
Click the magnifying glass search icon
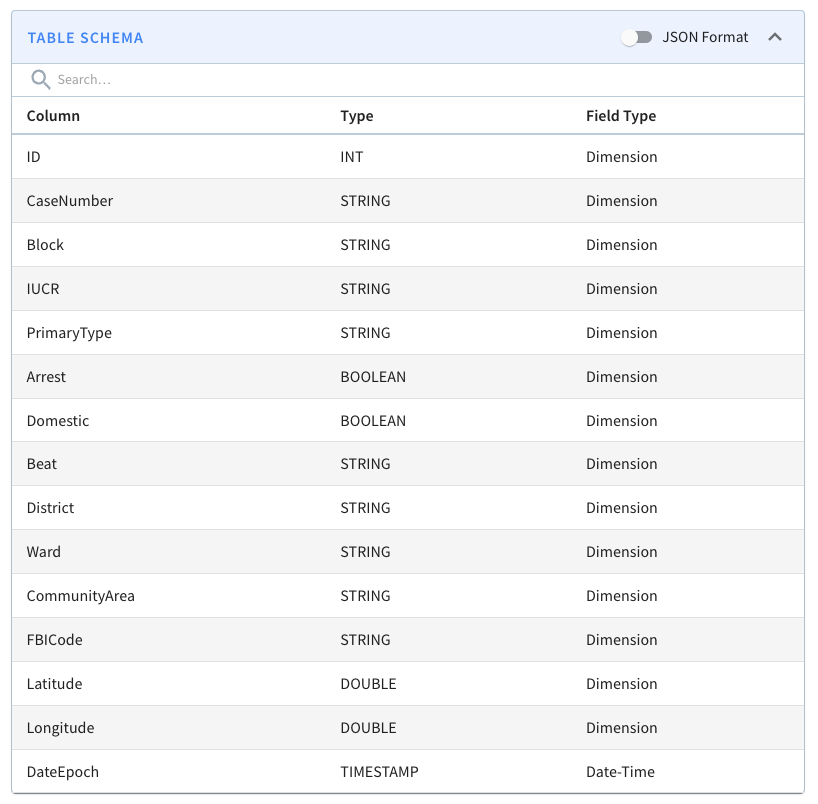click(x=40, y=80)
